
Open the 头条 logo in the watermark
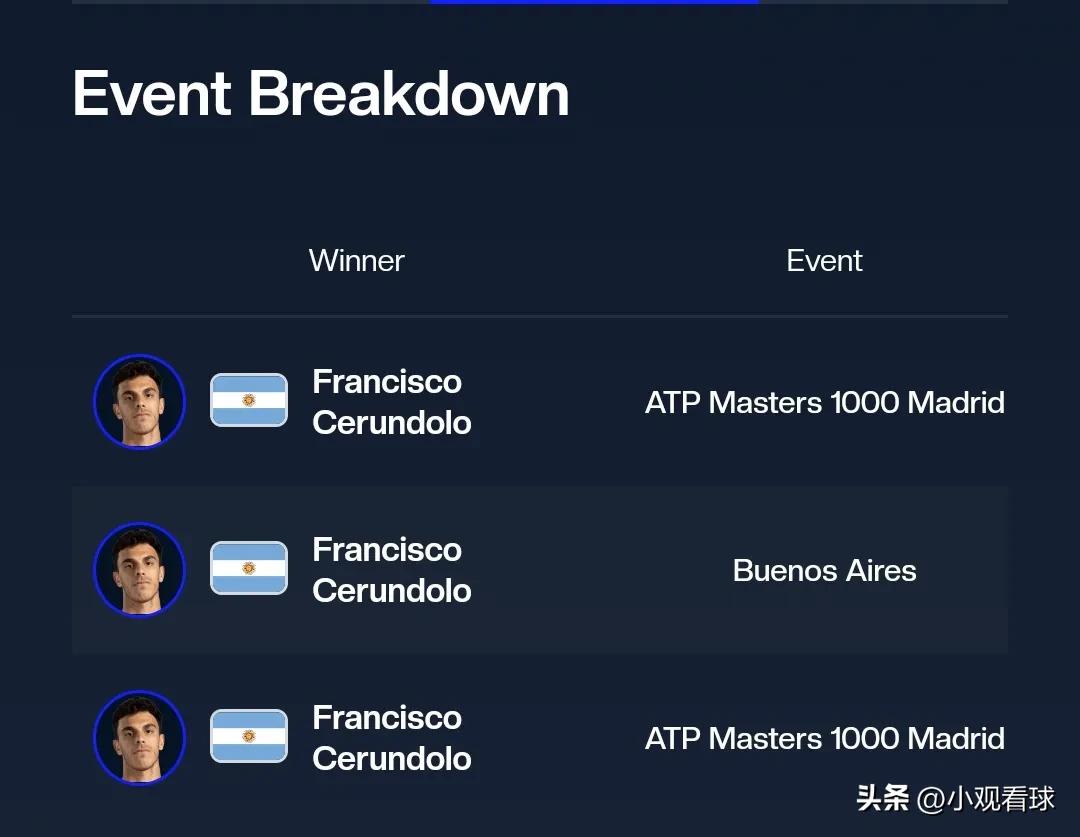click(x=883, y=798)
